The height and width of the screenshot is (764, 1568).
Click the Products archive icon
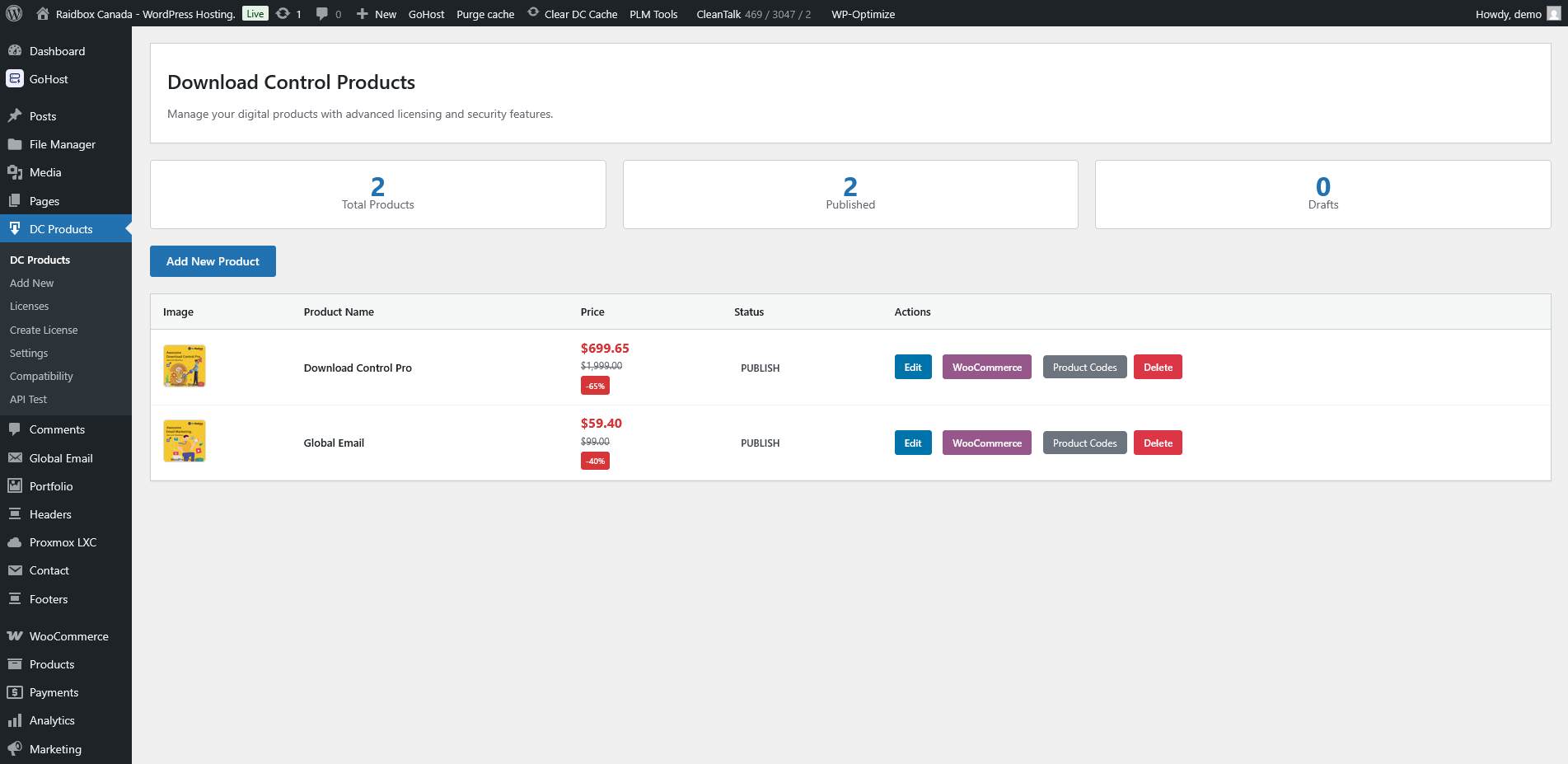(x=15, y=663)
